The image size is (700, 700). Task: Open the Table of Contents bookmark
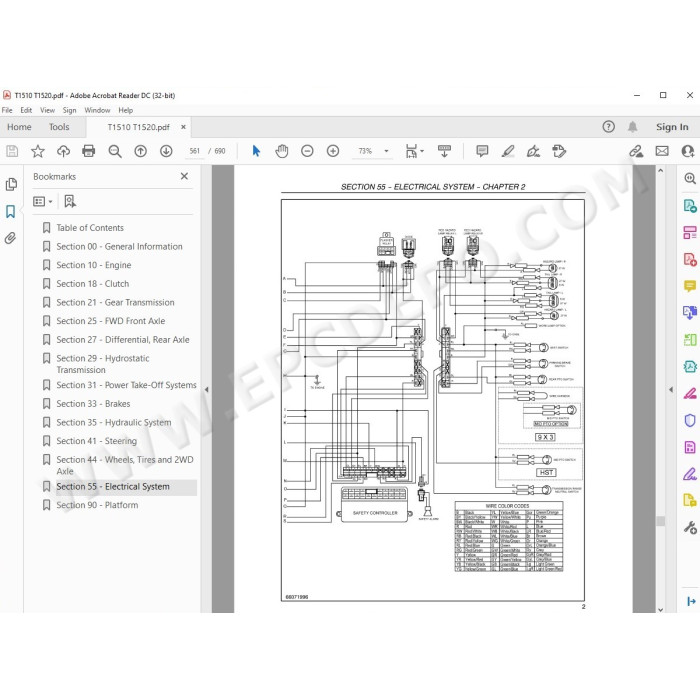[90, 228]
